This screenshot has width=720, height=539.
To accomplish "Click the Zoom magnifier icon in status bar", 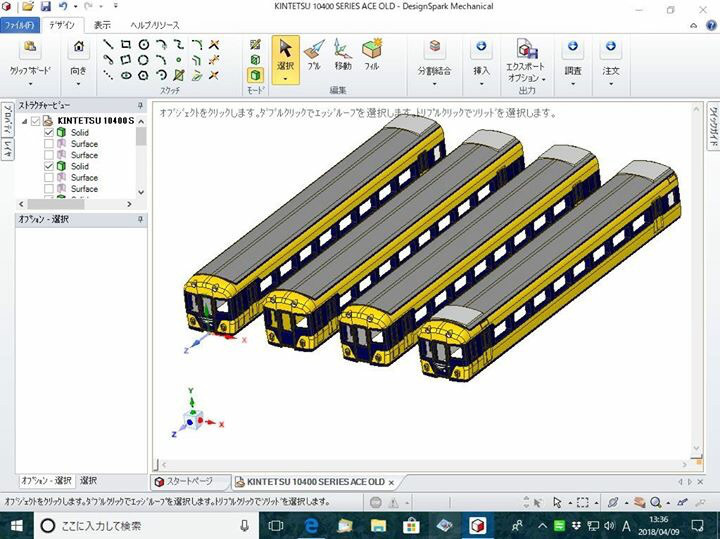I will pyautogui.click(x=655, y=502).
